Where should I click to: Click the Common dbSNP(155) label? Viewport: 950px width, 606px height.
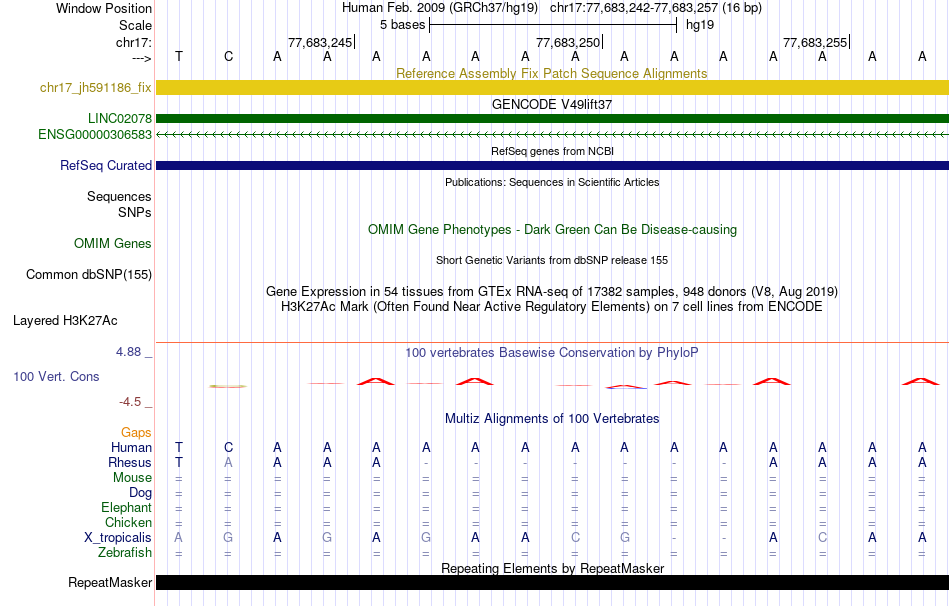pos(89,275)
